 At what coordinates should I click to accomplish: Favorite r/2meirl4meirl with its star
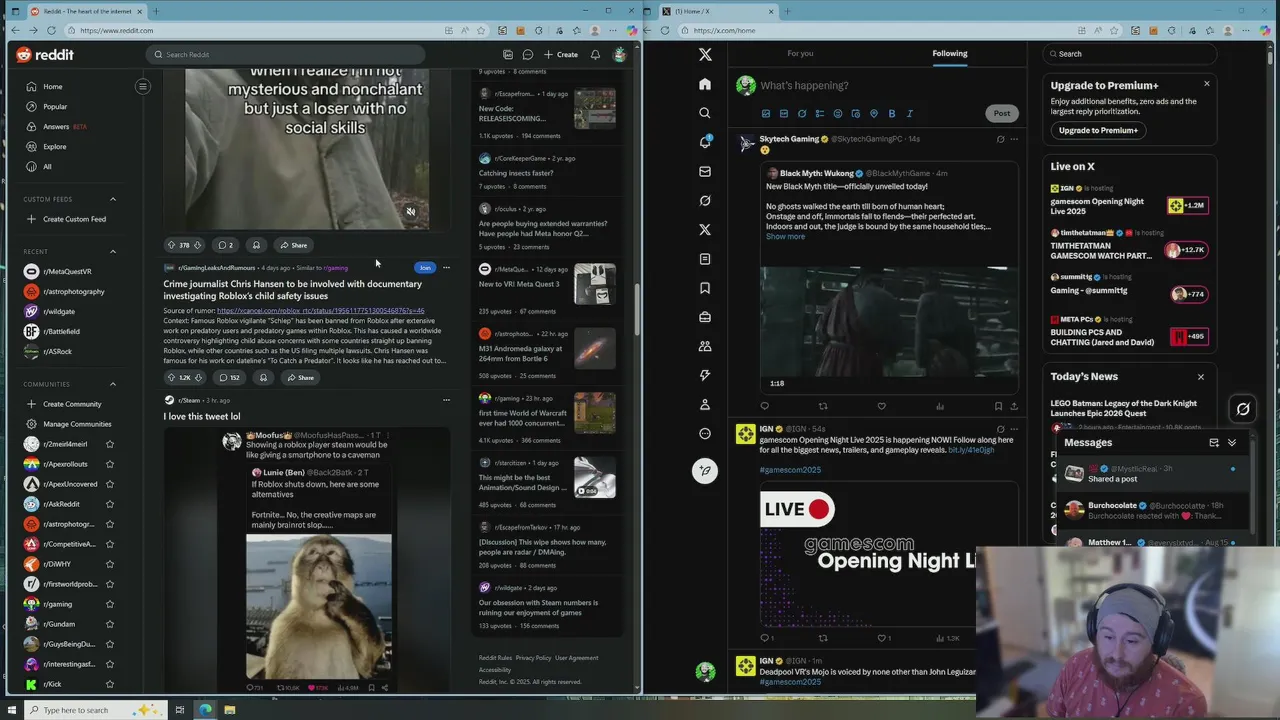click(x=110, y=444)
